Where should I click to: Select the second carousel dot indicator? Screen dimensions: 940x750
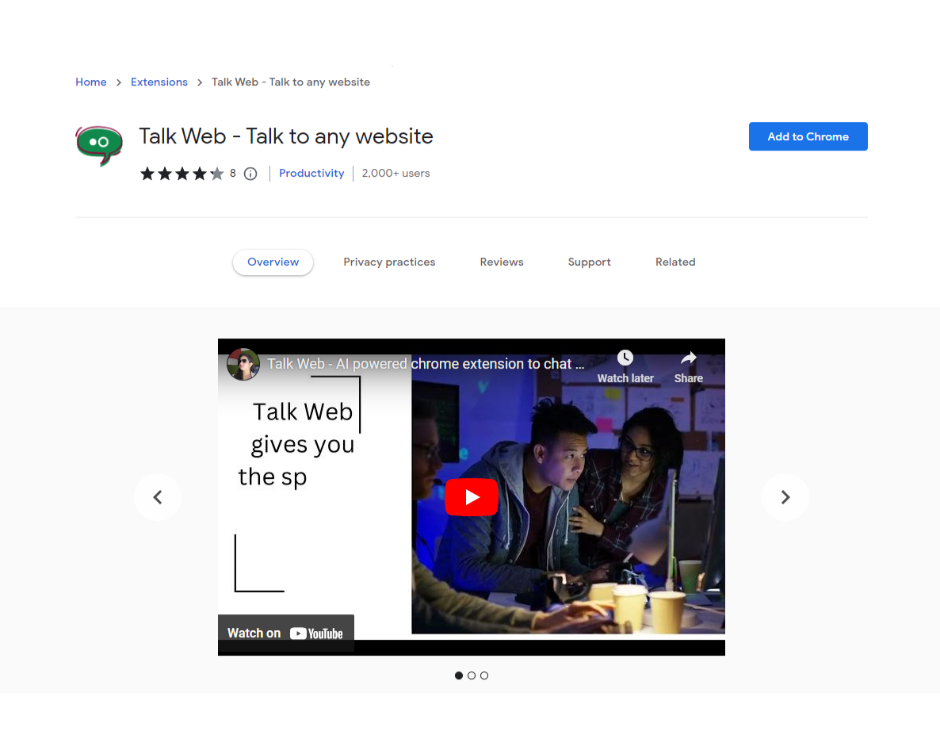471,676
